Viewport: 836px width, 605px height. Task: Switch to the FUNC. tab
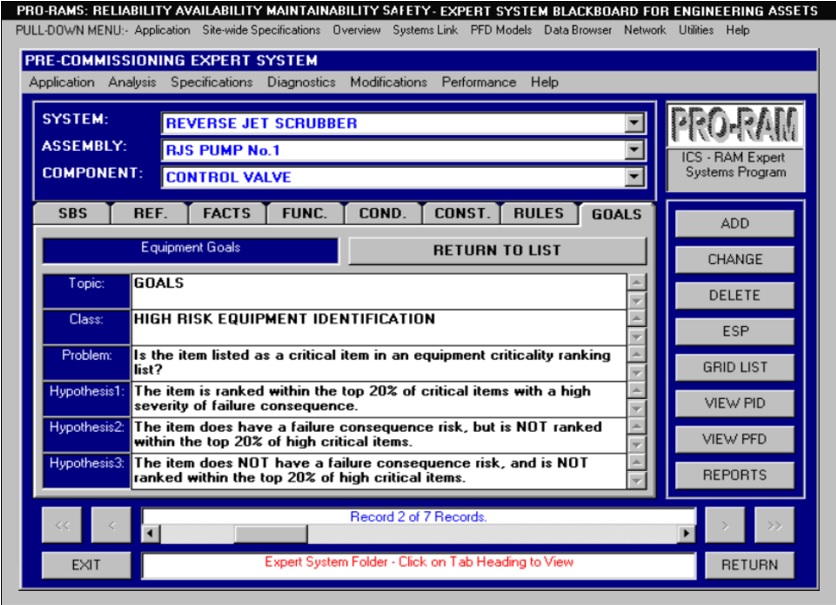[305, 213]
